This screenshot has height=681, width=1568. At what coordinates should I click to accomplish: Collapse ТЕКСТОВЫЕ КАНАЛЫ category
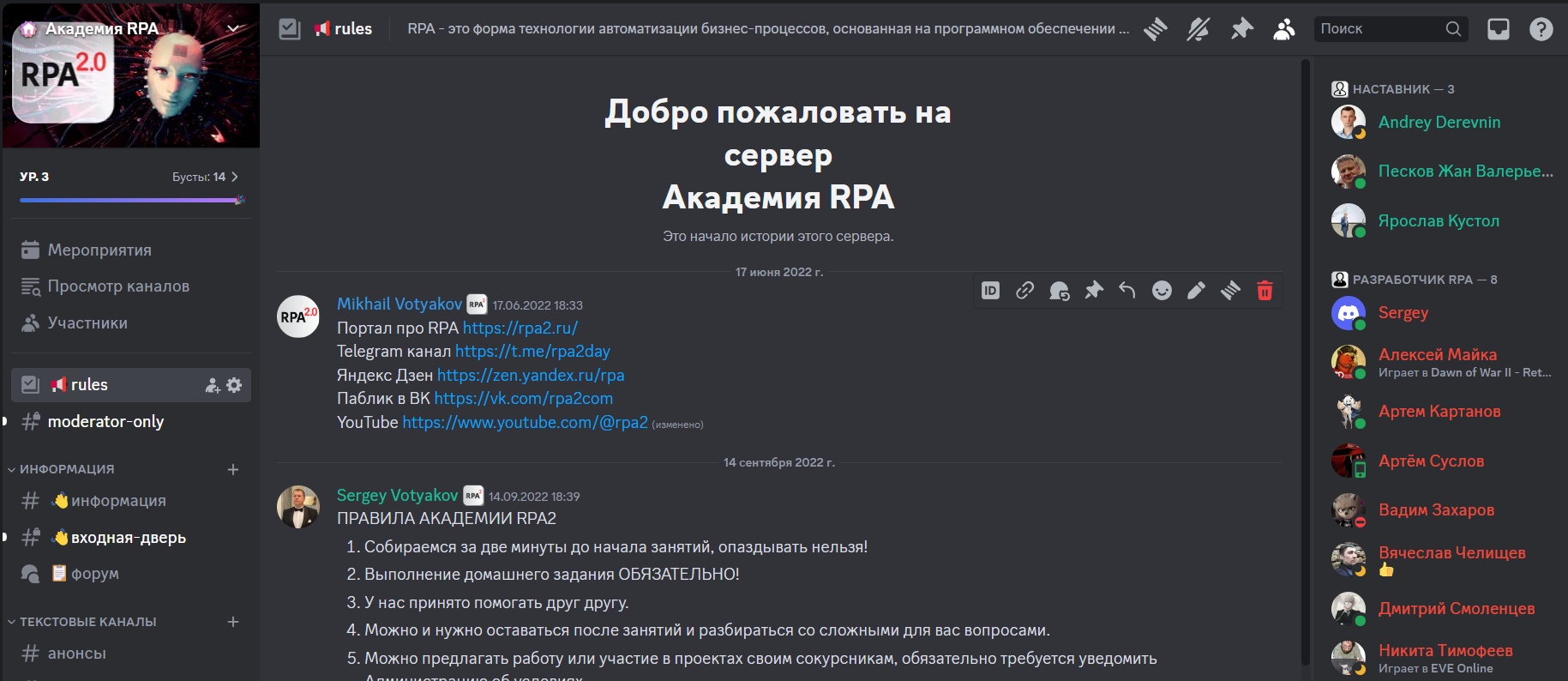82,622
